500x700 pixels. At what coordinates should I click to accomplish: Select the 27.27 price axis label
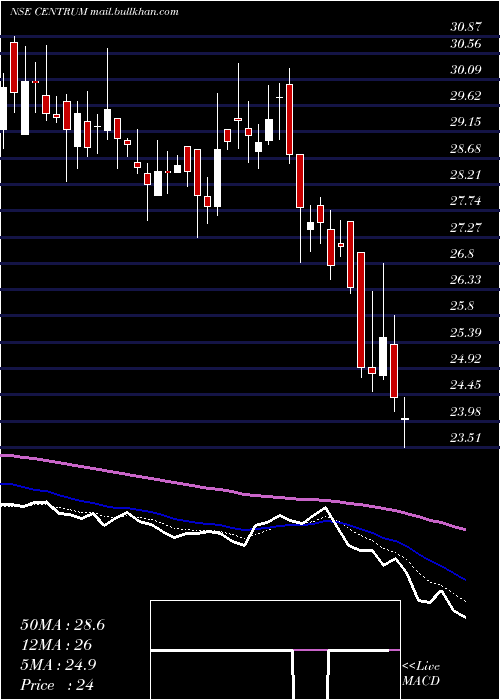pos(466,227)
